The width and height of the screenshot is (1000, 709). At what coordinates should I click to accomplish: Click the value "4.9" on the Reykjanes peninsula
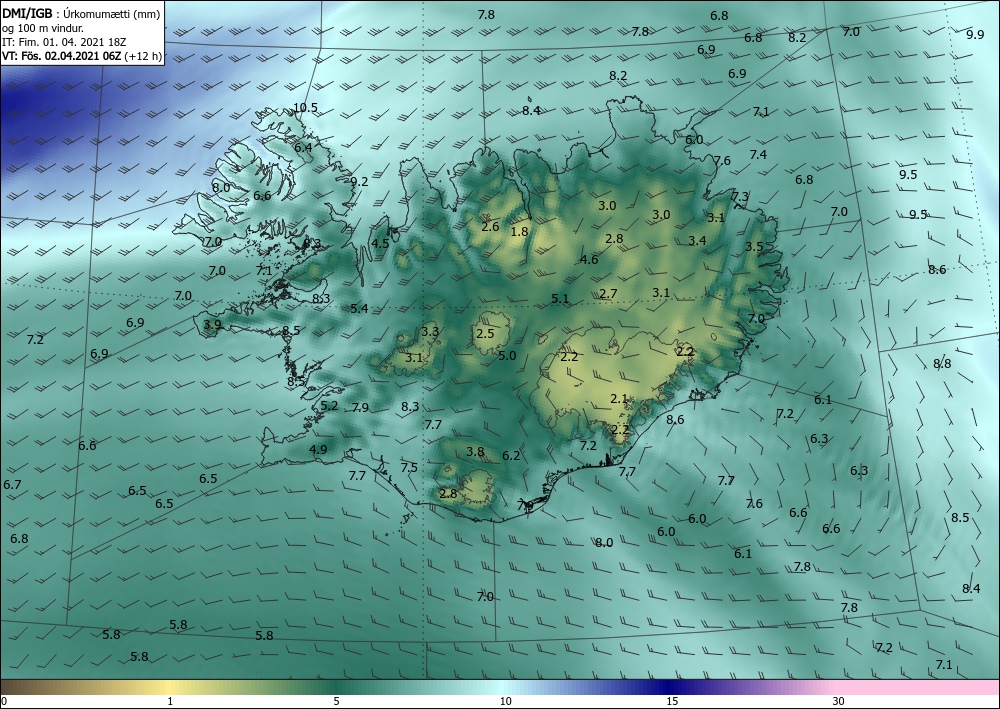pos(318,450)
